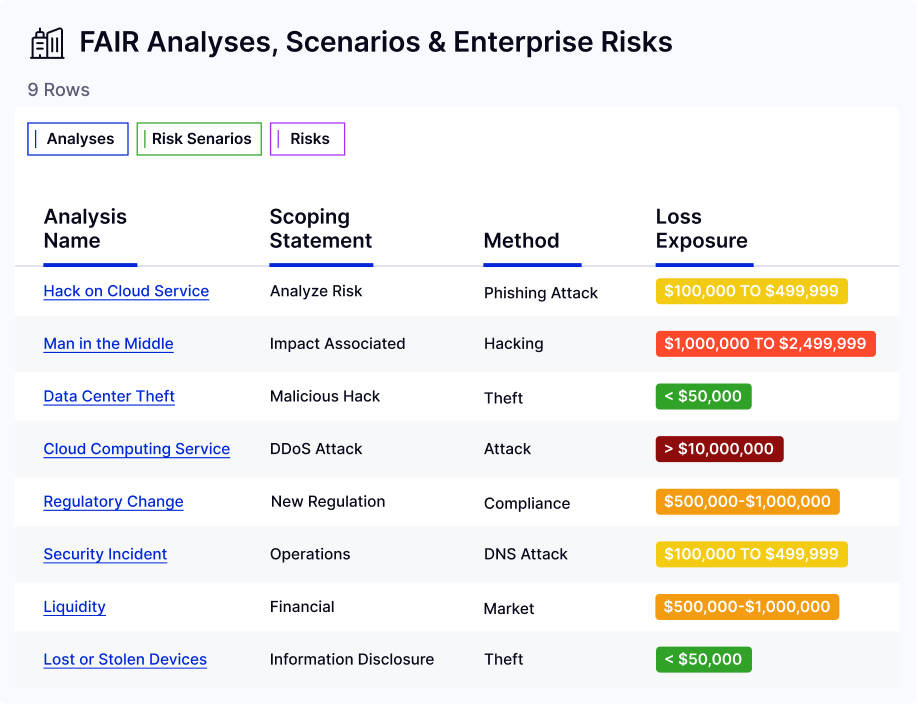Click the FAIR Analyses page title
Screen dimensions: 918x704
[x=376, y=42]
